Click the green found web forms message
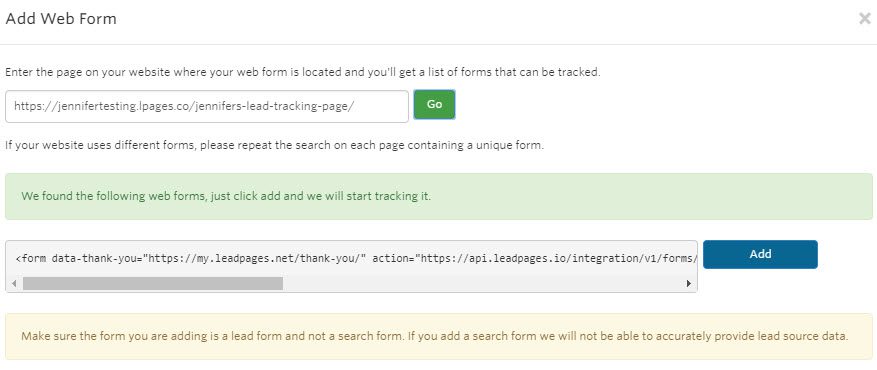Image resolution: width=877 pixels, height=370 pixels. [438, 196]
